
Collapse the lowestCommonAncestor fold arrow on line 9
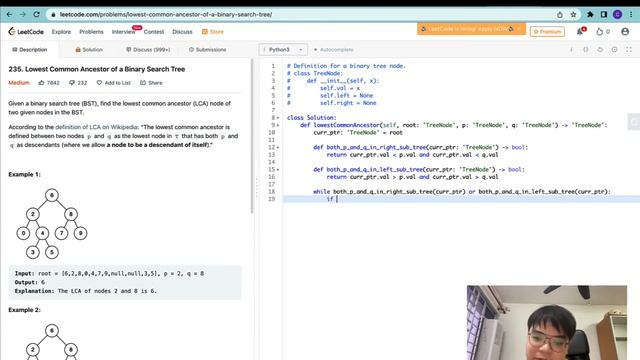(x=278, y=125)
